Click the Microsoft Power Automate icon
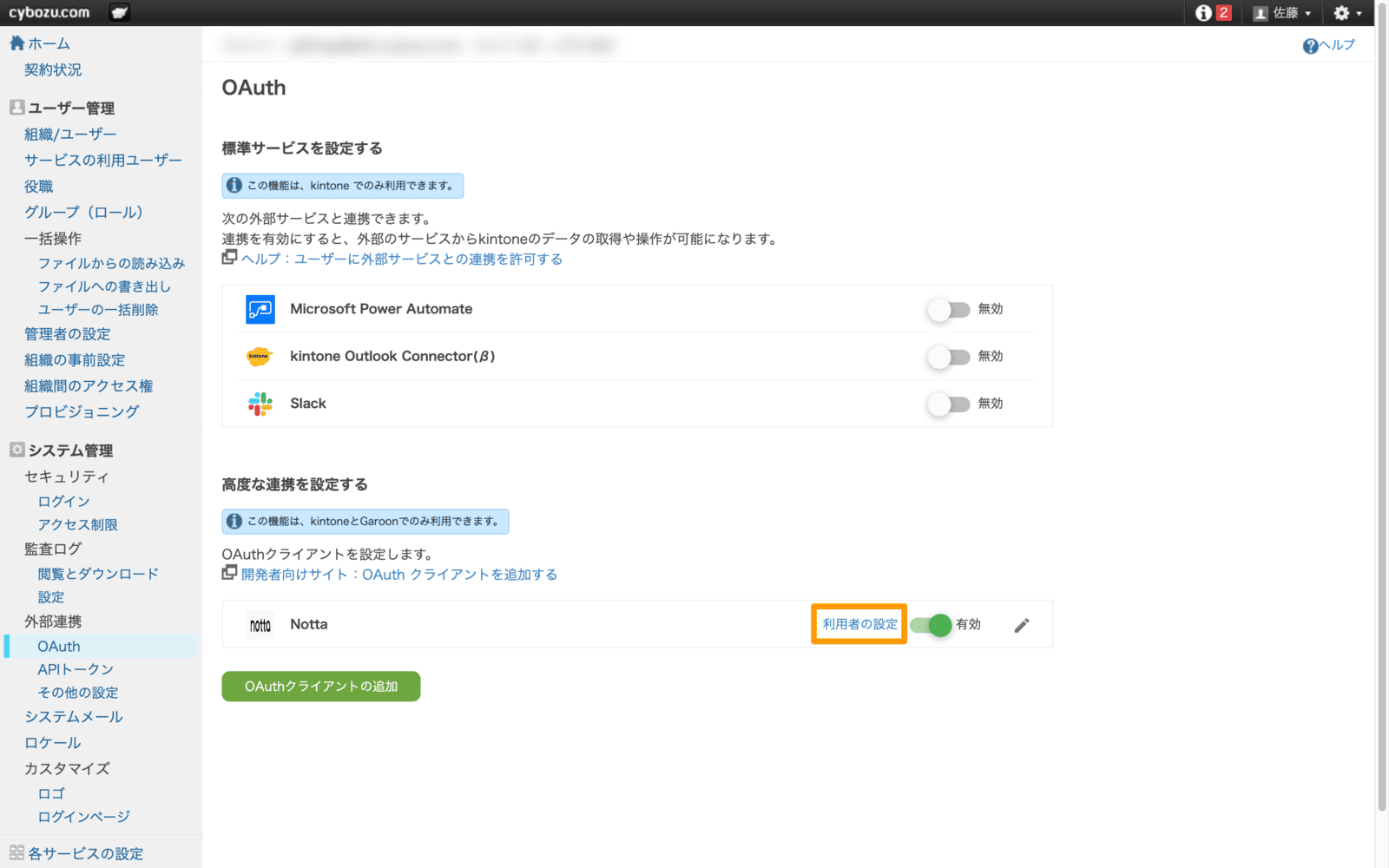 pos(260,309)
